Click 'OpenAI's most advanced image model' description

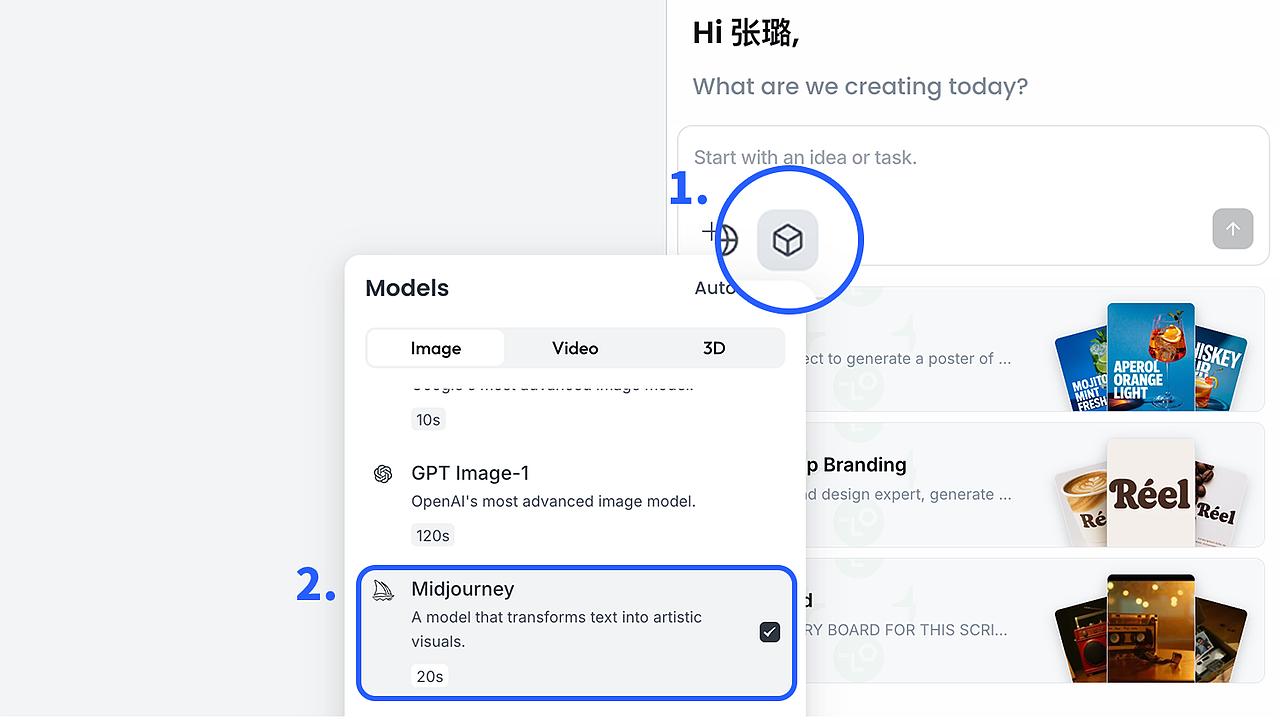(553, 501)
